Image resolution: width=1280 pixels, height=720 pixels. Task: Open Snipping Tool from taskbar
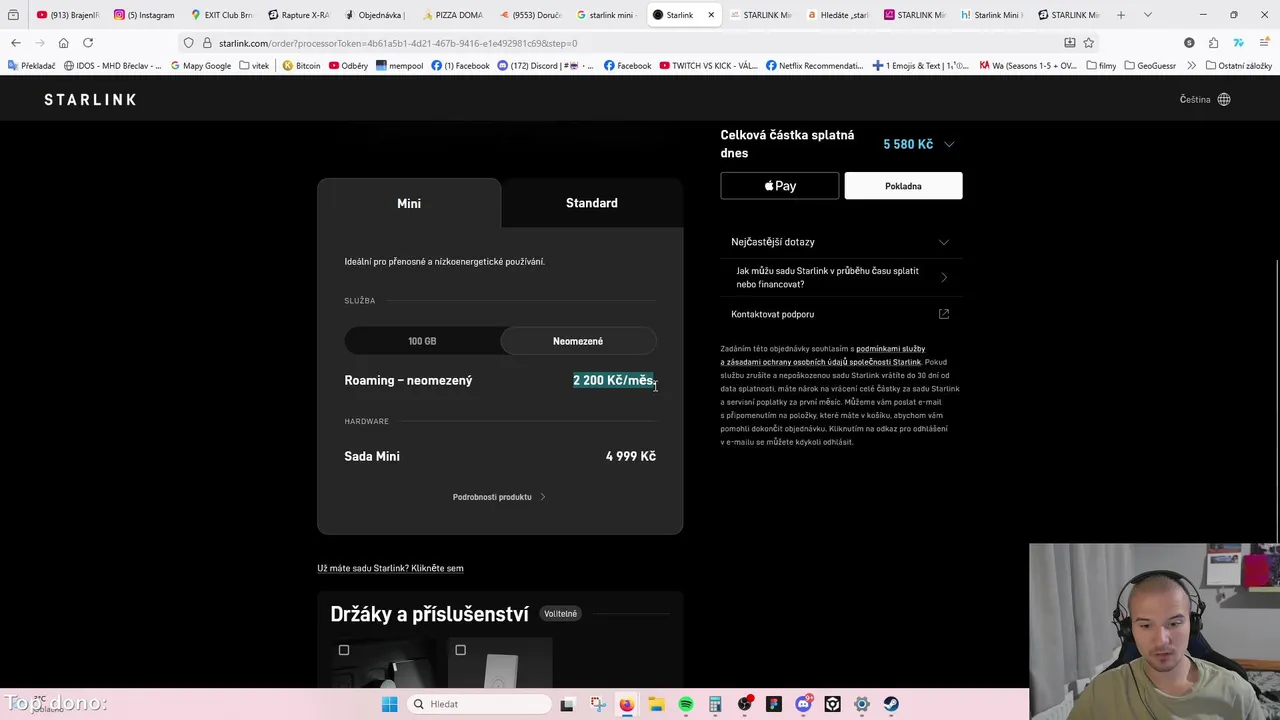tap(597, 704)
